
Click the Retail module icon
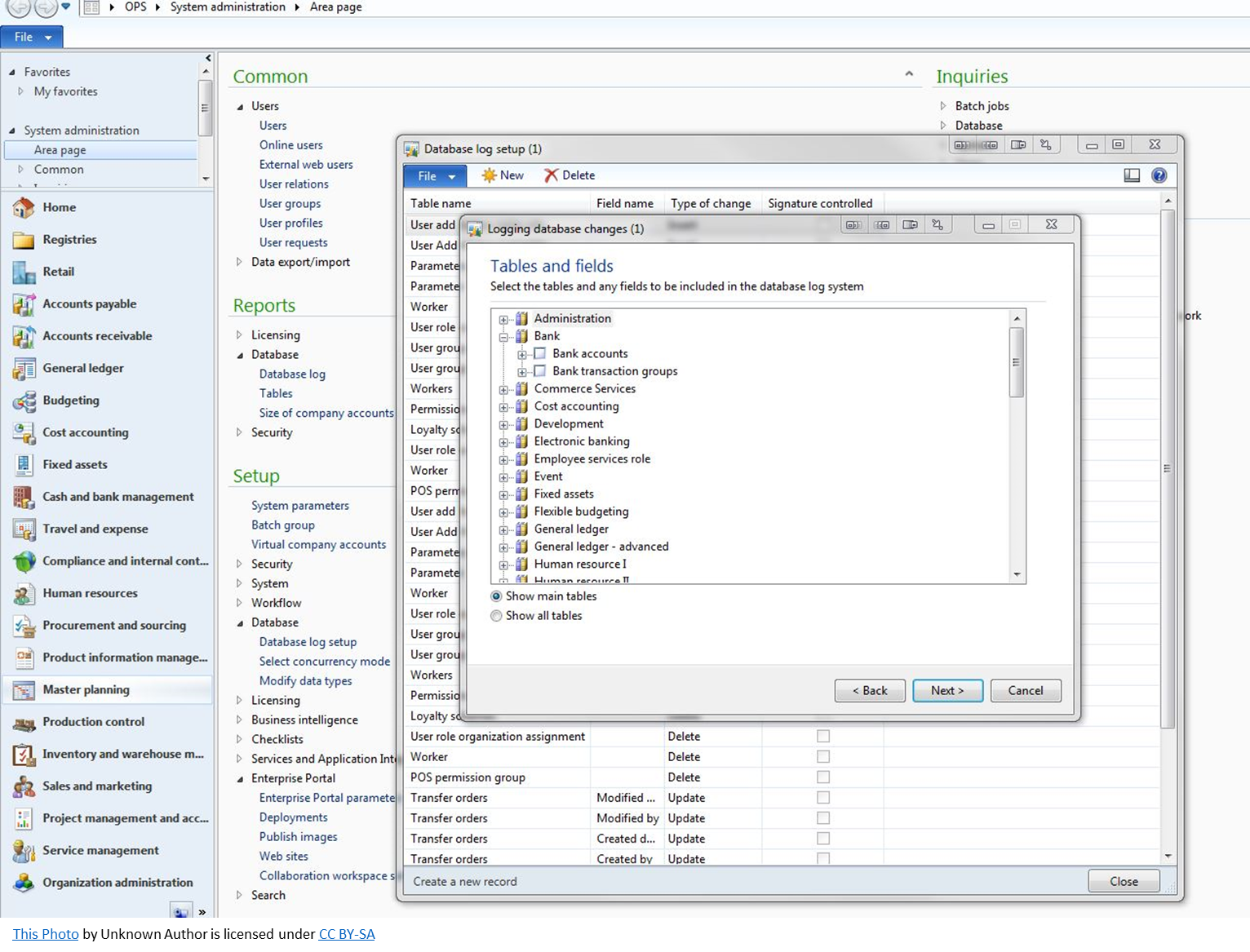[24, 272]
